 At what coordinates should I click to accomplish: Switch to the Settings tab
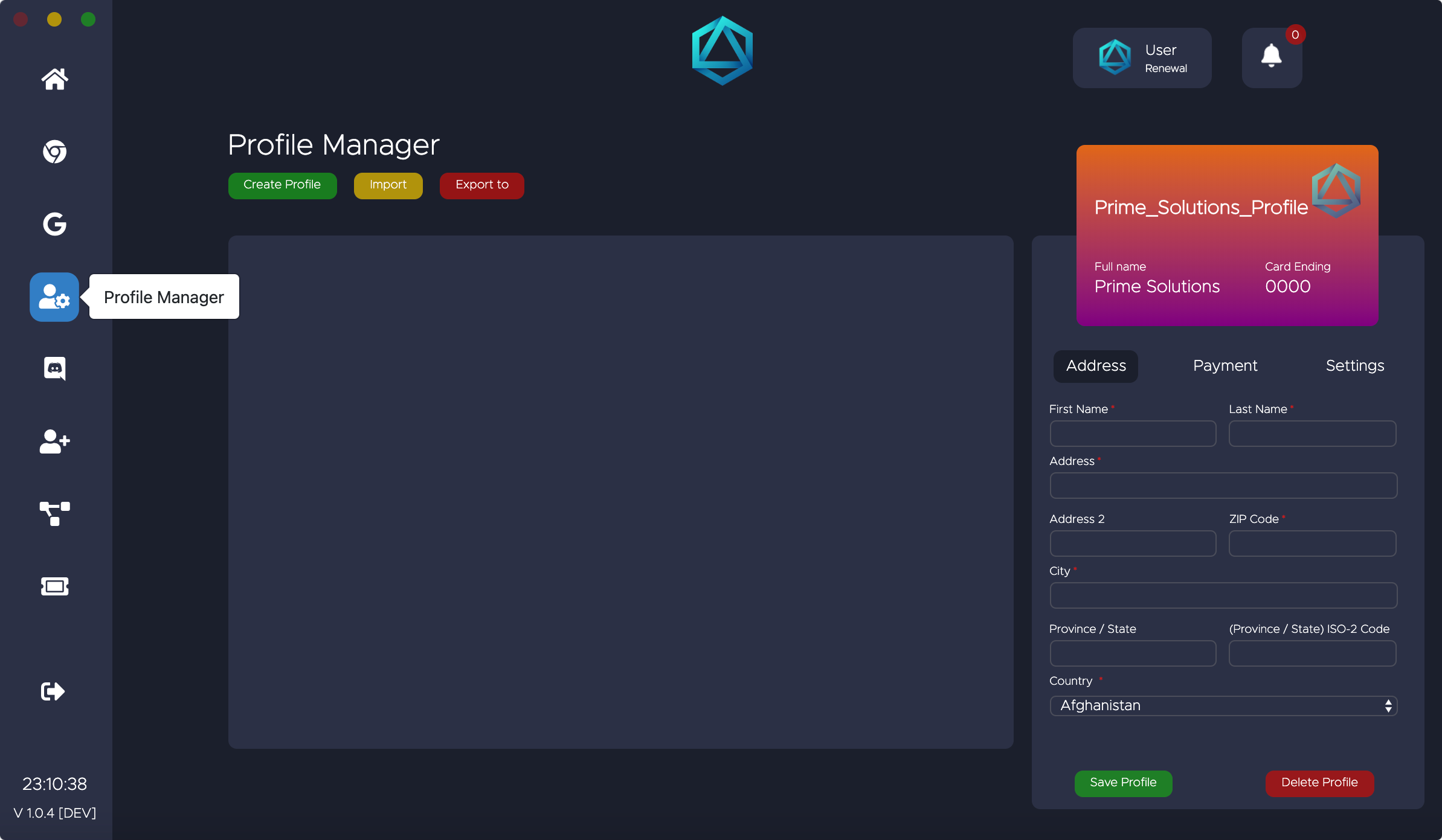point(1355,366)
